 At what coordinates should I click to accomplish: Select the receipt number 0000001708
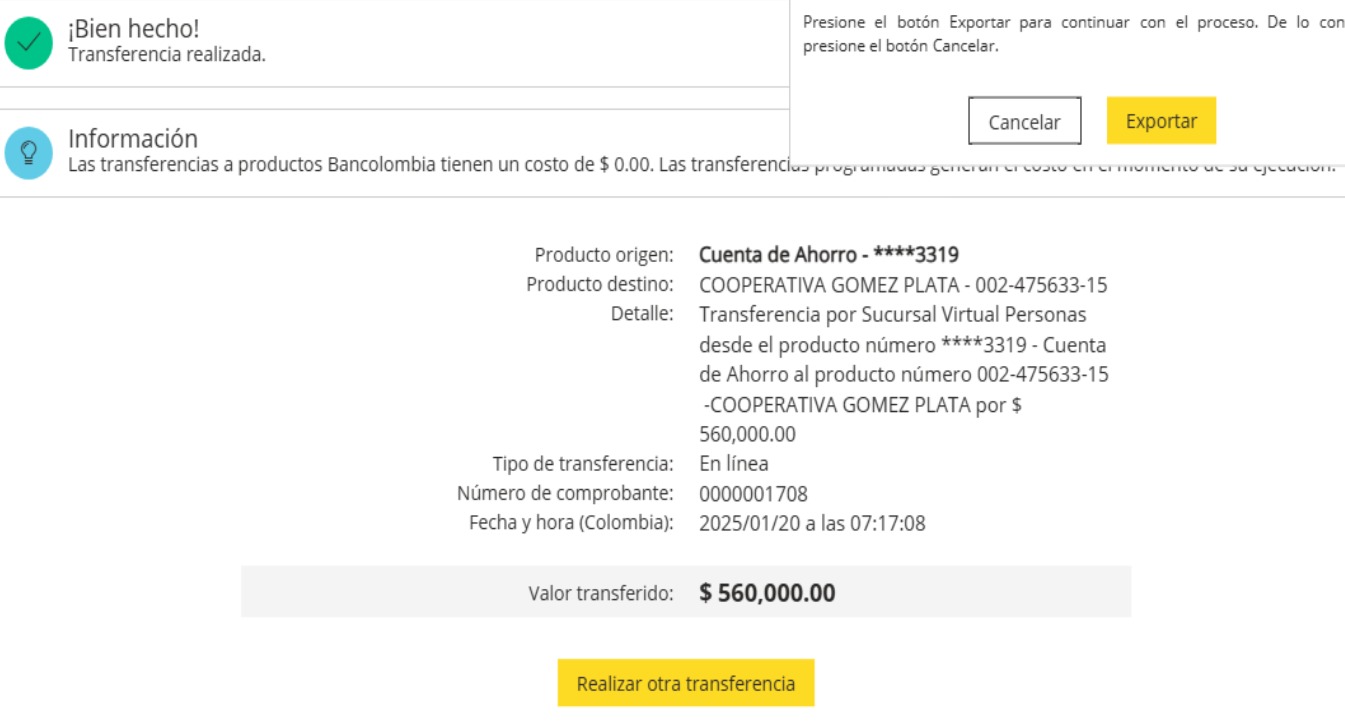[752, 494]
